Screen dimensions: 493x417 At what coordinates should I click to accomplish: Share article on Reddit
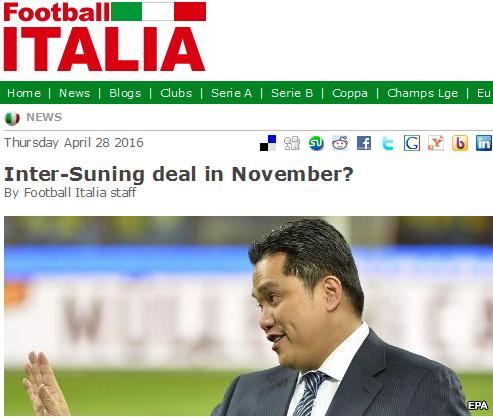pos(340,143)
